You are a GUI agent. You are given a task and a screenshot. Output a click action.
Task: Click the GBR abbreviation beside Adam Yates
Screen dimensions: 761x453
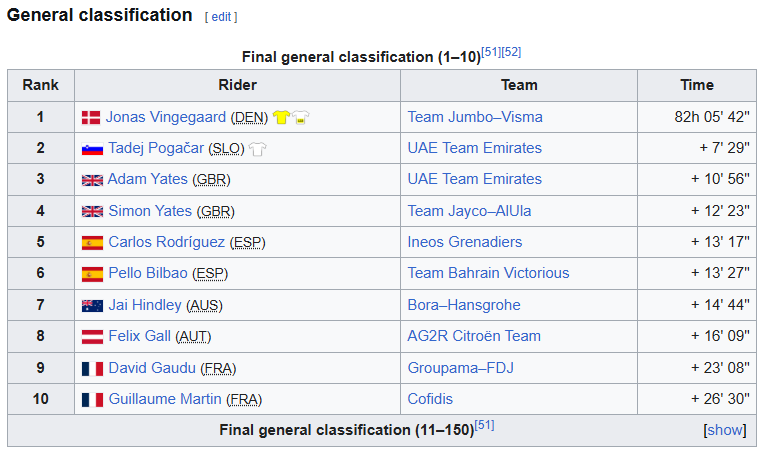pos(211,180)
